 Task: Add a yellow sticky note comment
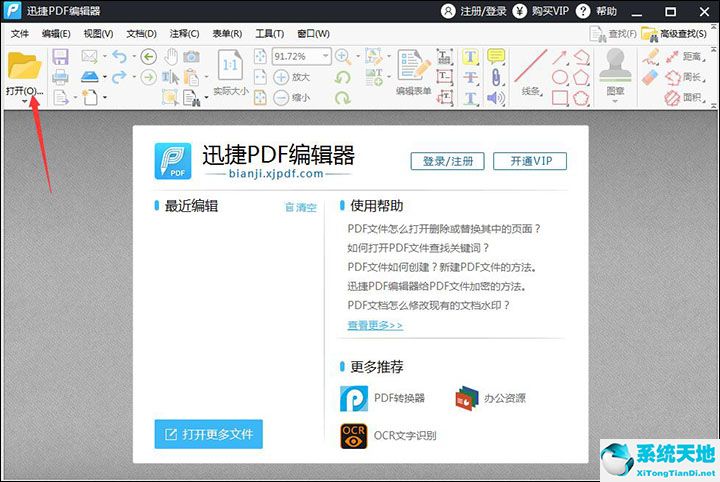pyautogui.click(x=496, y=57)
